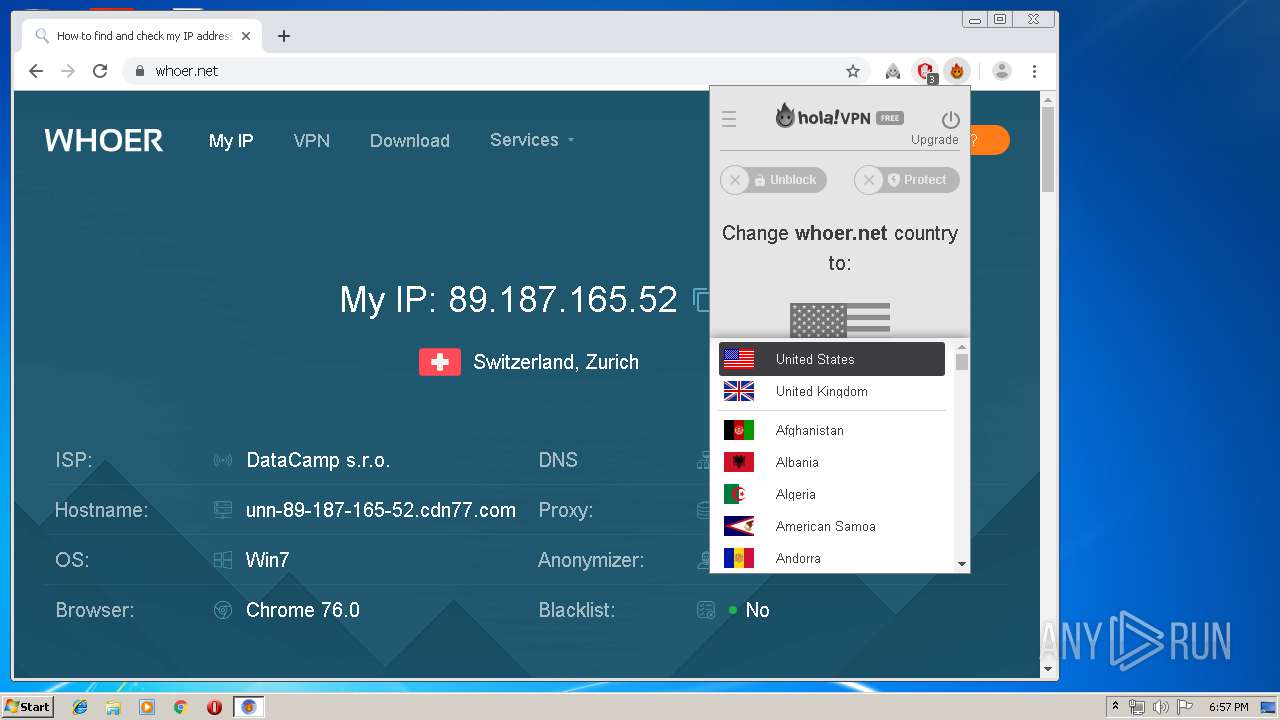Open the My IP menu item
Image resolution: width=1280 pixels, height=720 pixels.
(x=231, y=141)
